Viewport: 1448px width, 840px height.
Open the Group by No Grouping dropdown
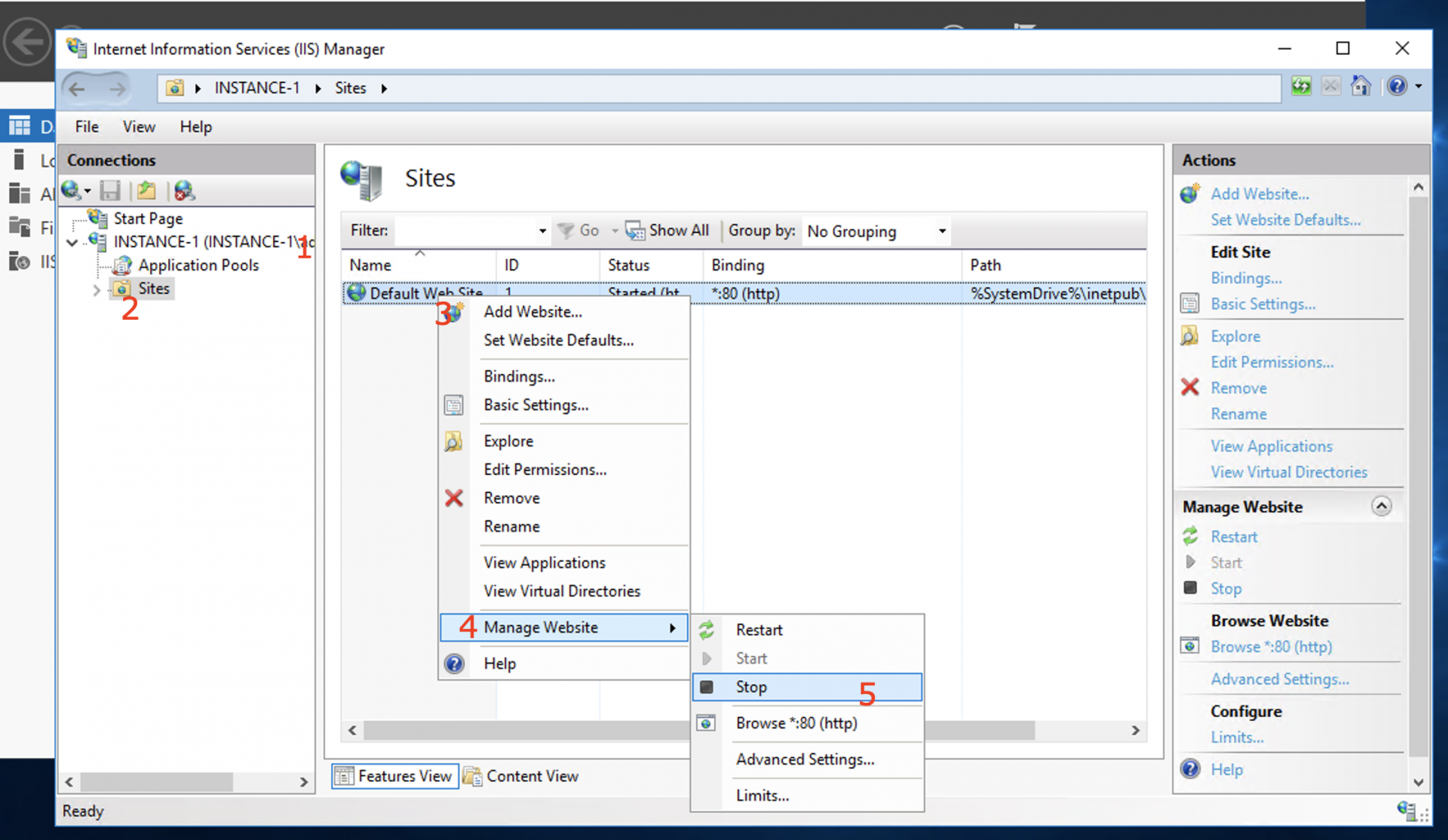click(x=876, y=231)
